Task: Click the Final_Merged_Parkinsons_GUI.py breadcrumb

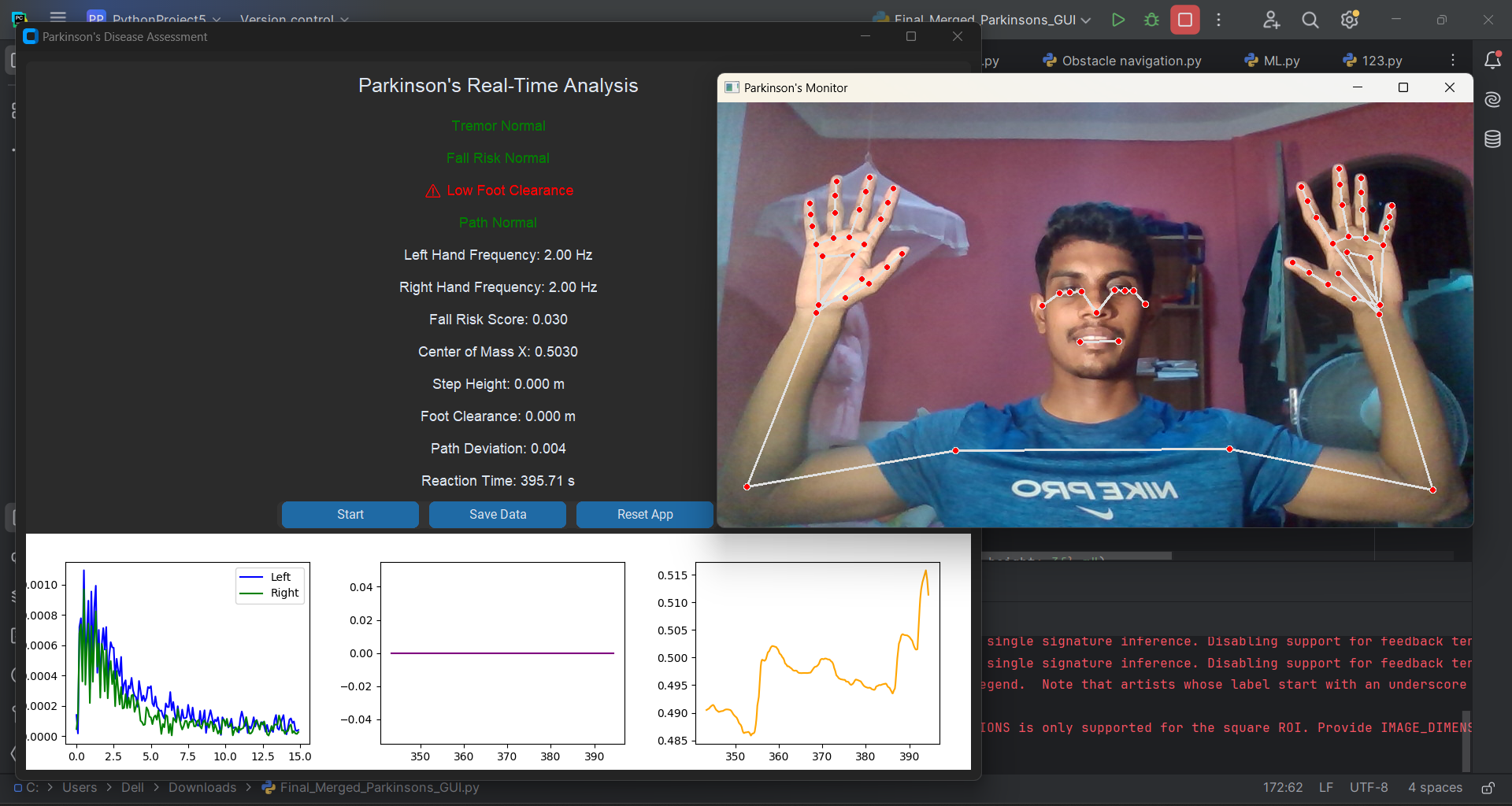Action: tap(370, 787)
